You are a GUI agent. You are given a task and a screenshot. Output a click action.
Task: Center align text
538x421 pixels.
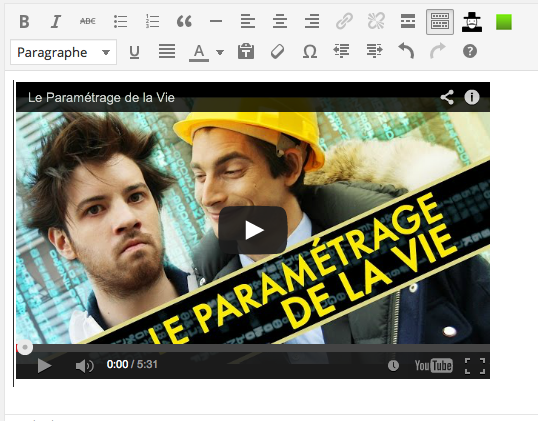point(280,22)
